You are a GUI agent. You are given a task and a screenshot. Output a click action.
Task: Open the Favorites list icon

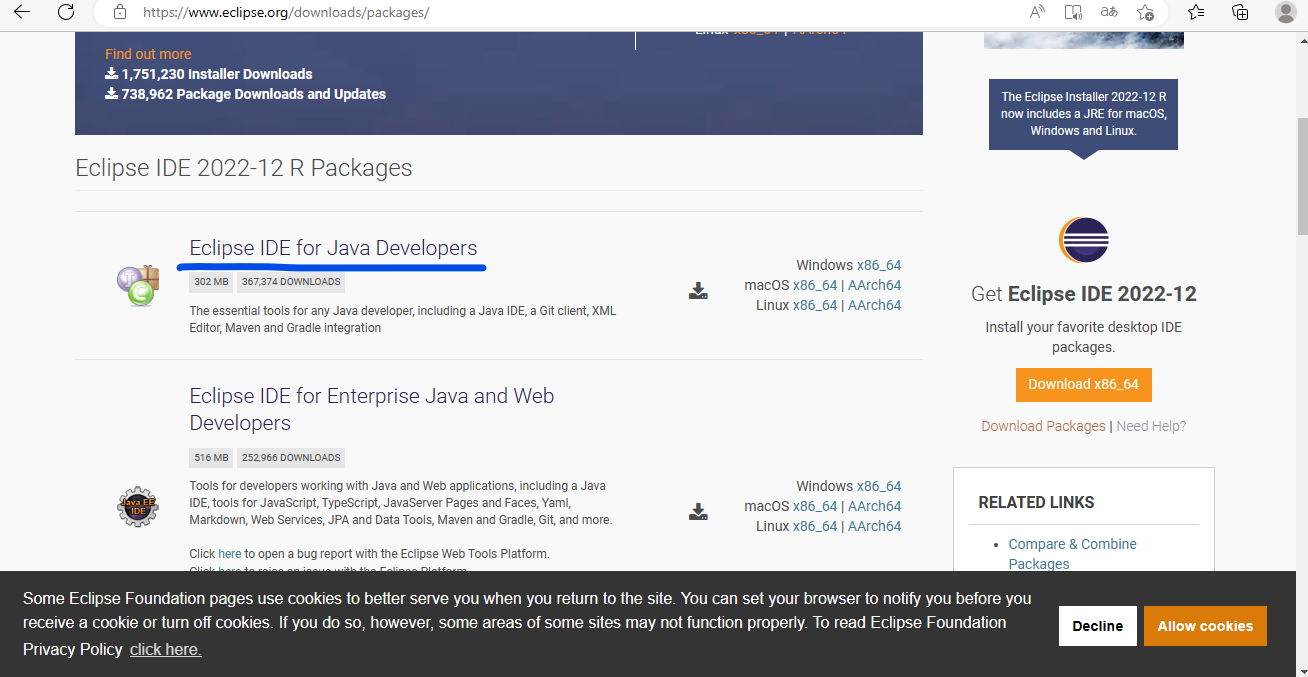click(1196, 12)
